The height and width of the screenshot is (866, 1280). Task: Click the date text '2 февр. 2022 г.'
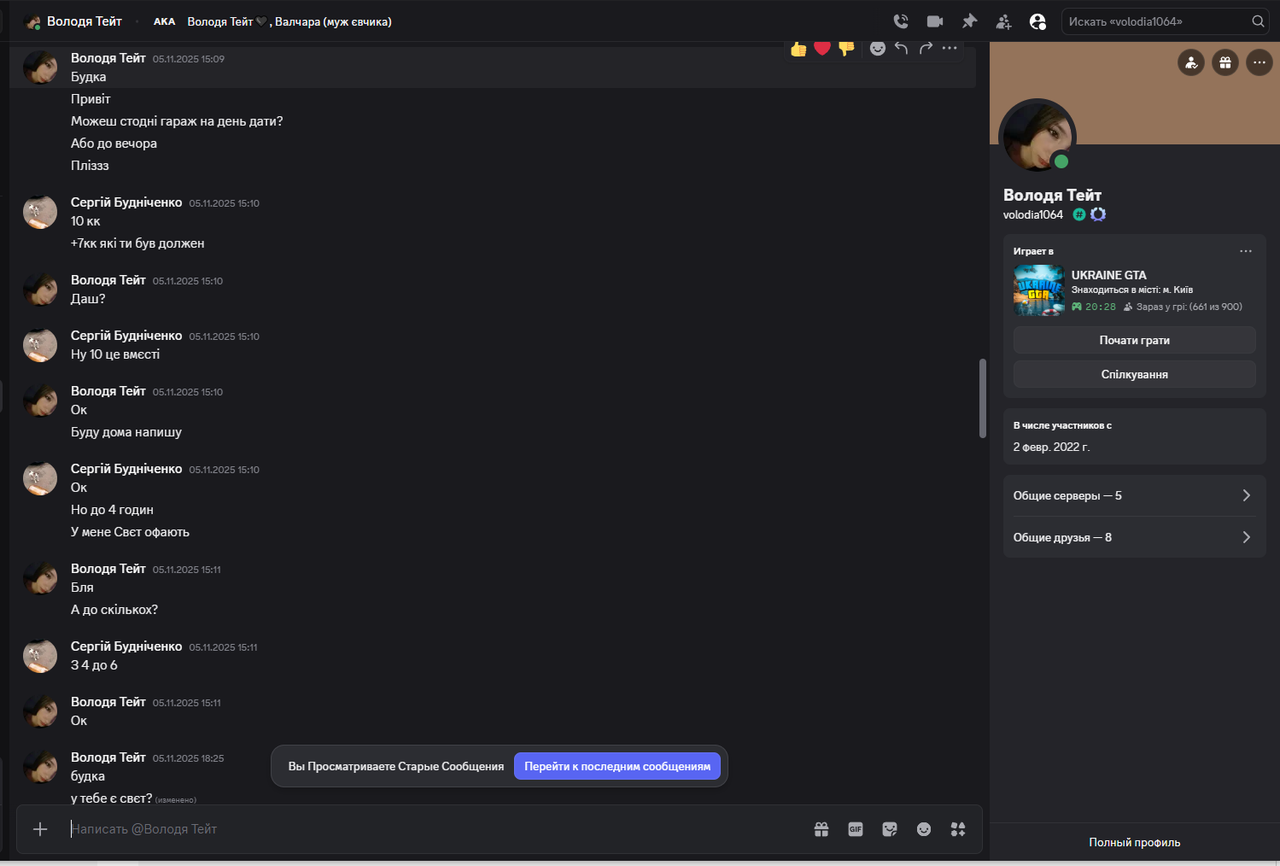click(1051, 447)
